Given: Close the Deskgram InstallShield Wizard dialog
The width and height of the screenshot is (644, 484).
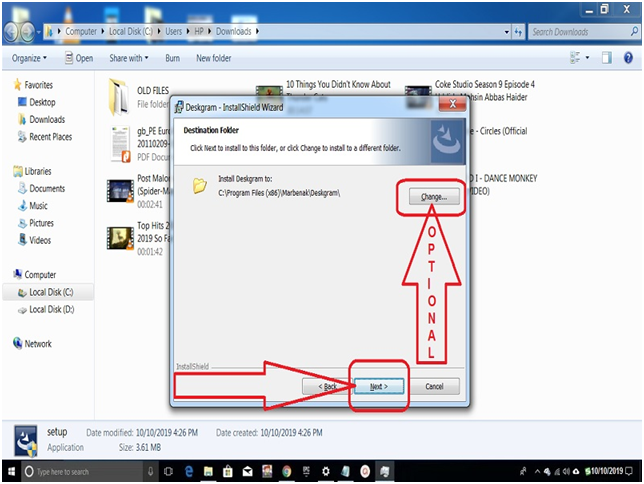Looking at the screenshot, I should click(452, 104).
